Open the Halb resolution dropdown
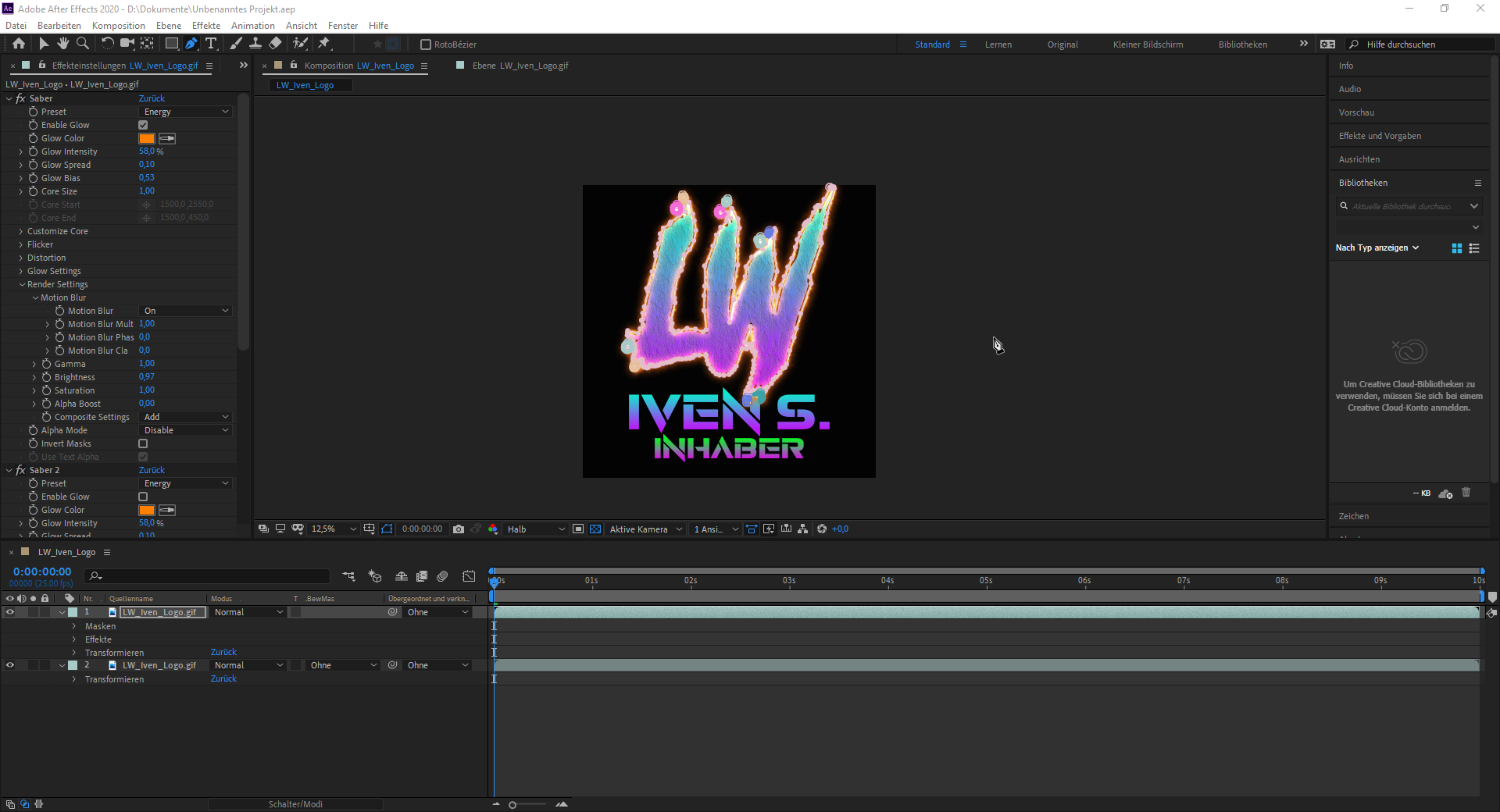This screenshot has height=812, width=1500. tap(535, 529)
